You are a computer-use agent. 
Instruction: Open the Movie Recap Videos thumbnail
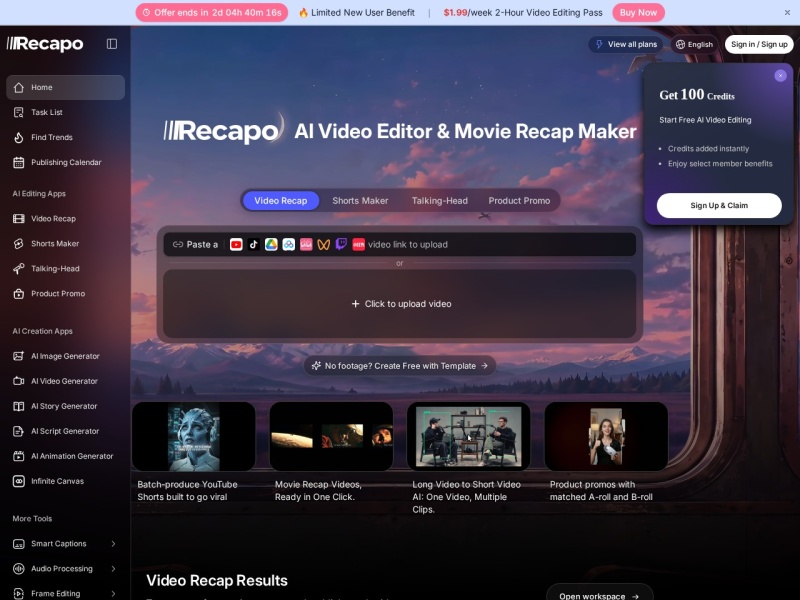(331, 437)
